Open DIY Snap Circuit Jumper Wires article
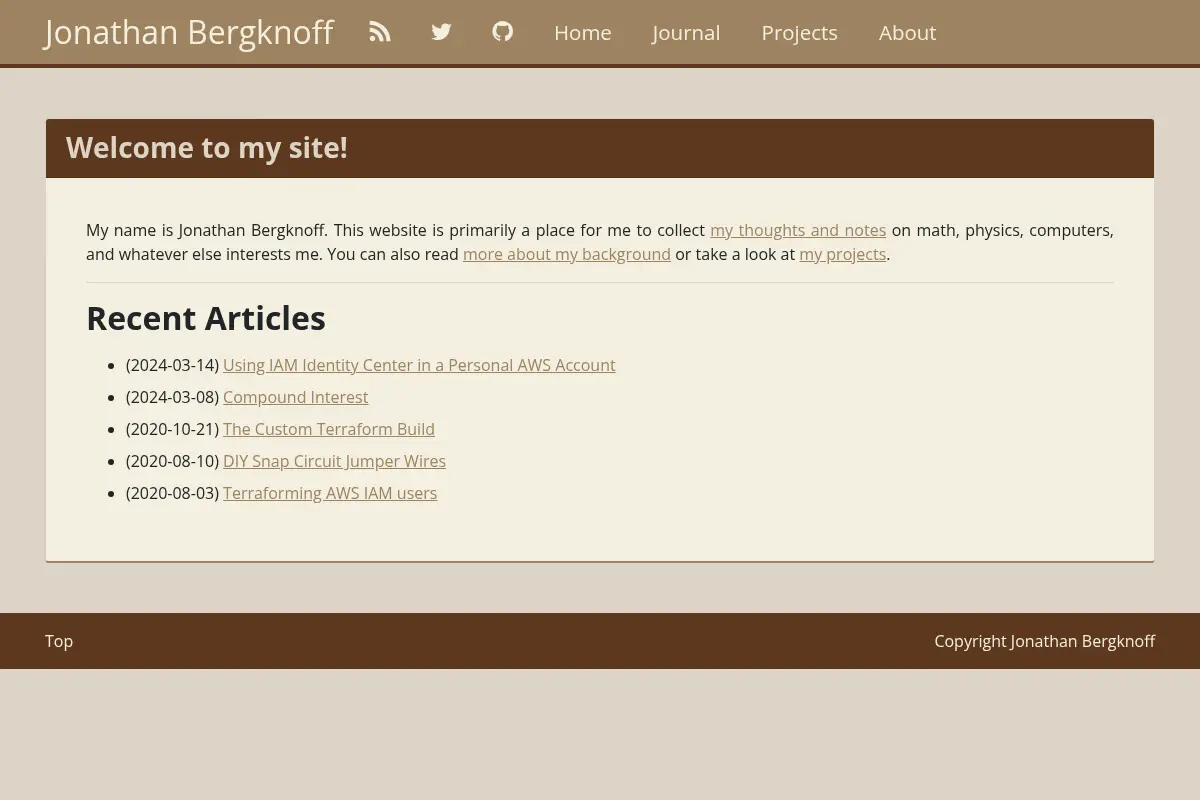 [x=335, y=461]
